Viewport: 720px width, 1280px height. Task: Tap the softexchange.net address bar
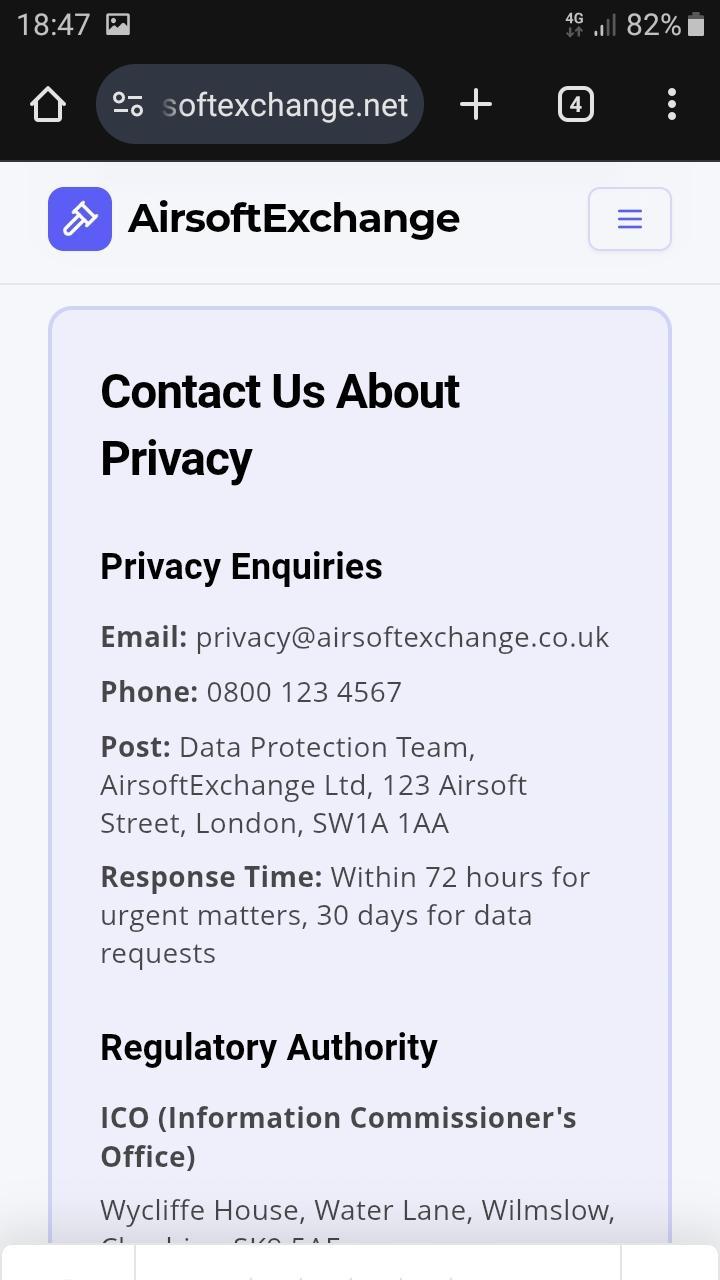coord(260,104)
